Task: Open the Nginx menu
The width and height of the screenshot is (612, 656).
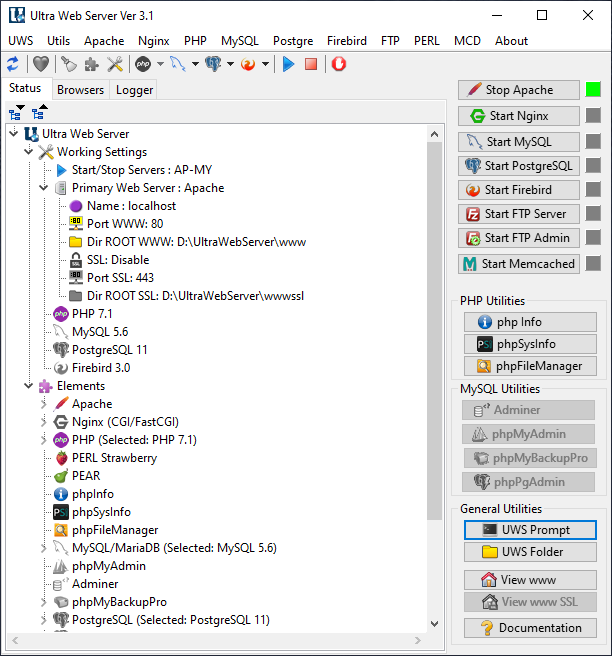Action: [x=154, y=41]
